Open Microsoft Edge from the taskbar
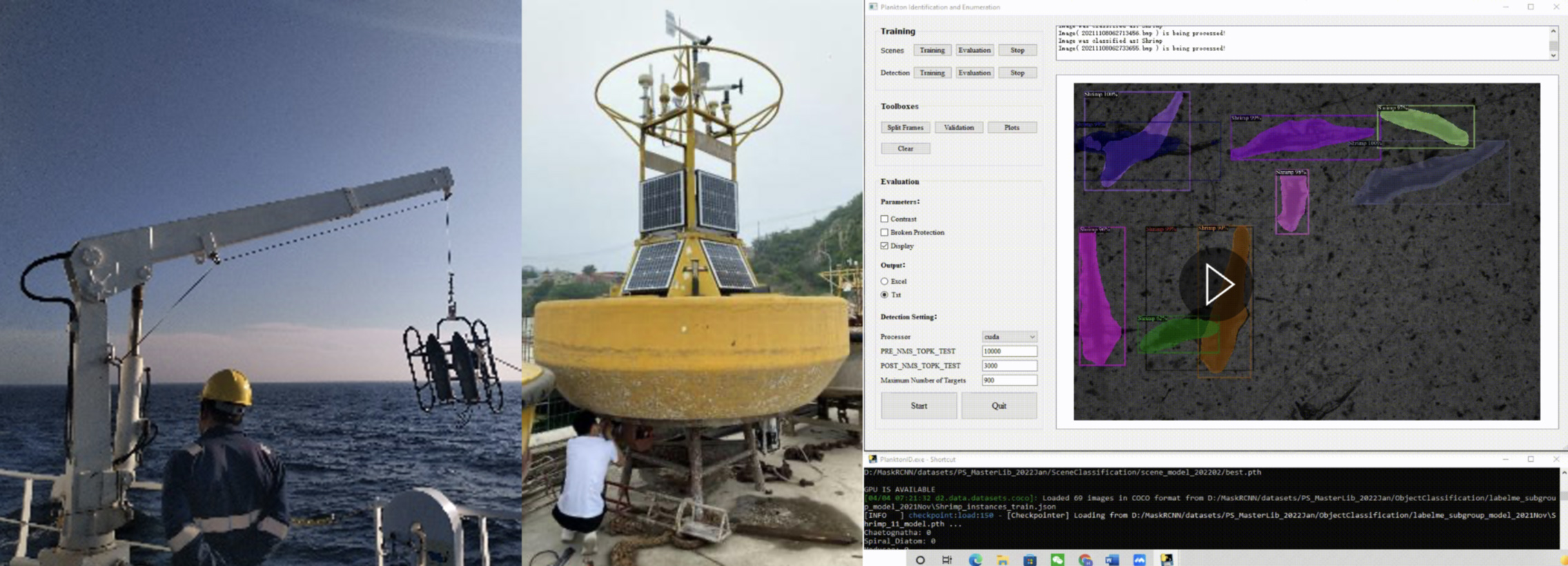Image resolution: width=1568 pixels, height=566 pixels. click(x=974, y=560)
